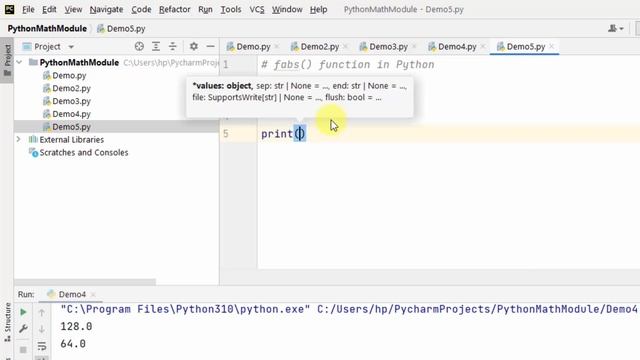Close the Demo4.py editor tab
Screen dimensions: 640x360
click(x=482, y=47)
